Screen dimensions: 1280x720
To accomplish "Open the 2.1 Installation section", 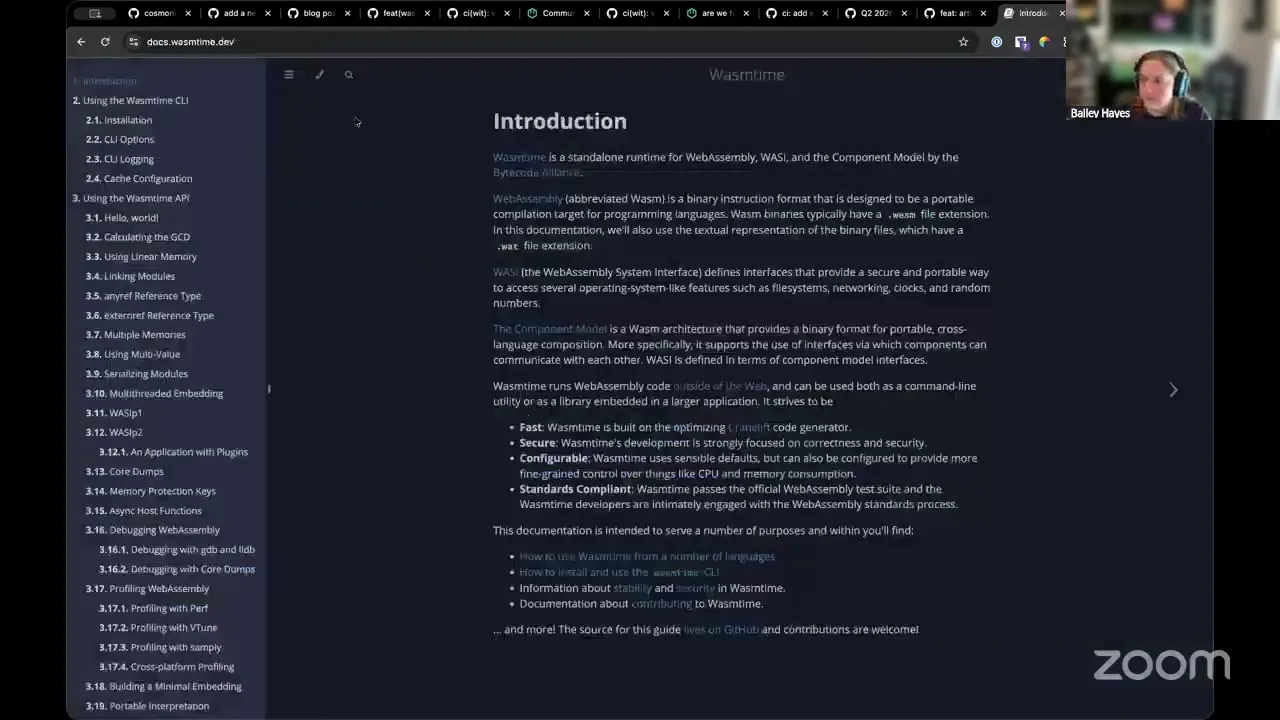I will (x=119, y=120).
